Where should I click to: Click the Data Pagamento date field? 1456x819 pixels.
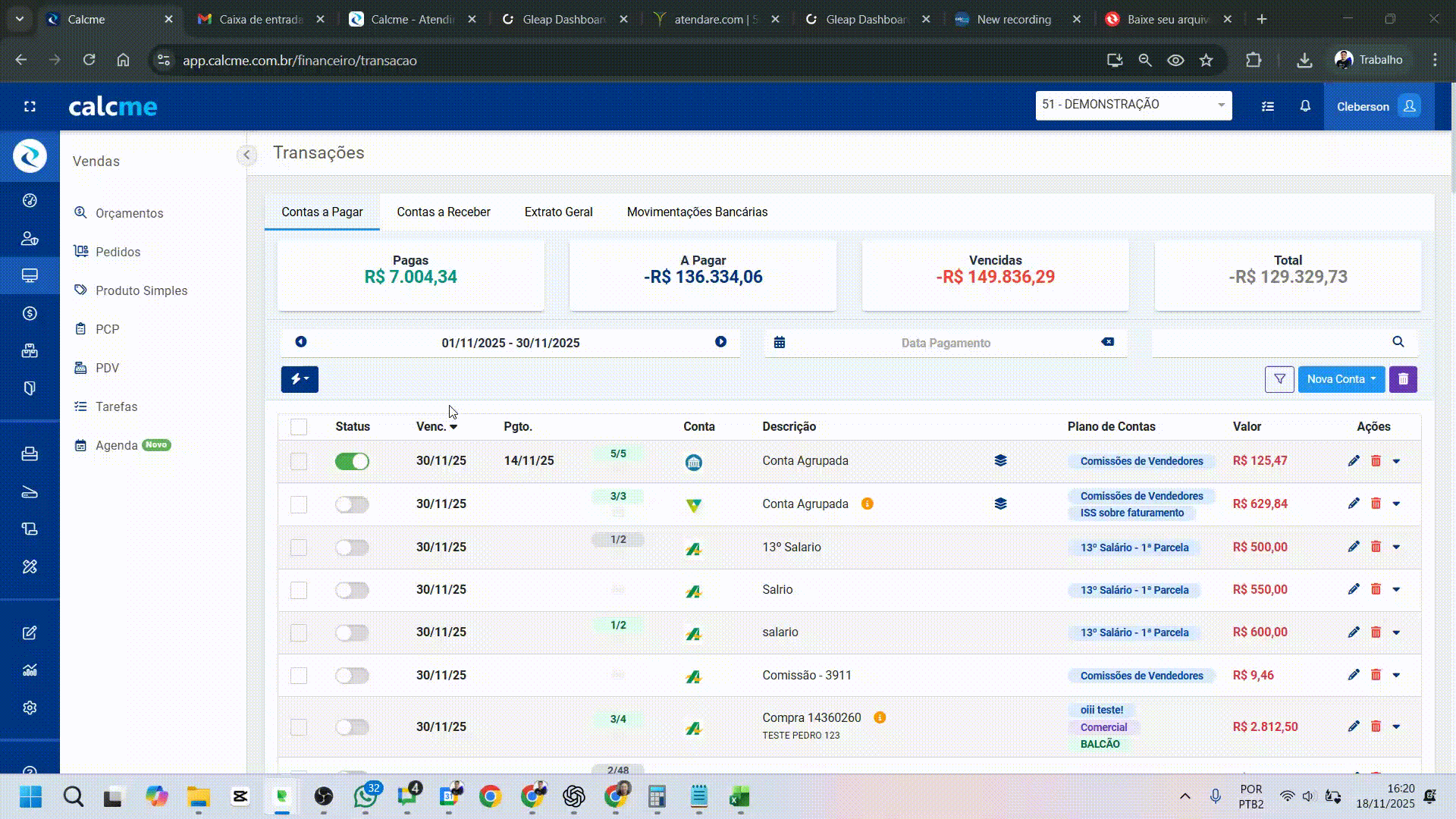coord(945,343)
